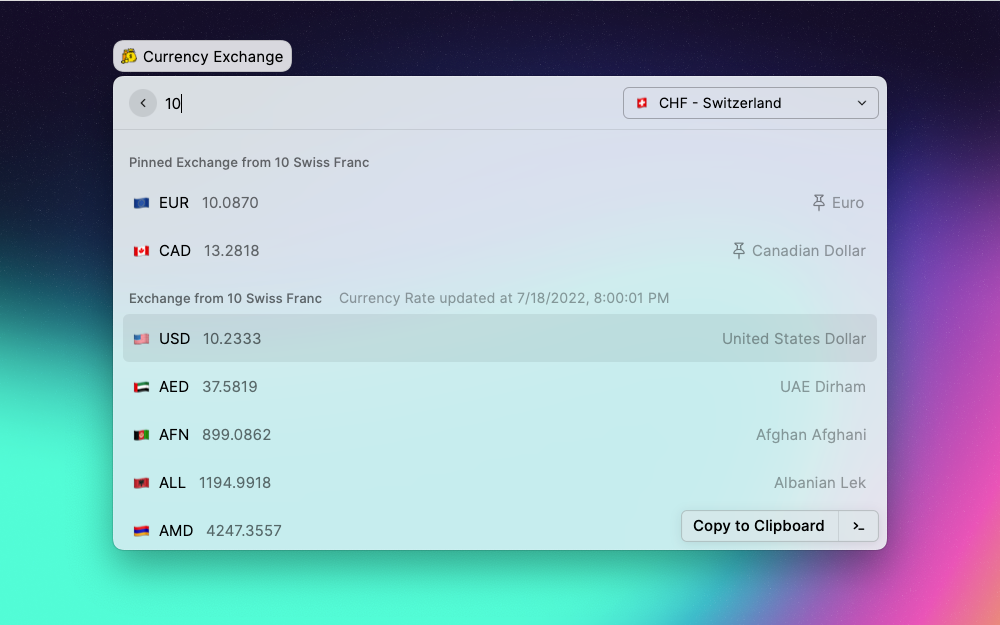This screenshot has height=625, width=1000.
Task: Click the United States flag icon
Action: click(x=141, y=339)
